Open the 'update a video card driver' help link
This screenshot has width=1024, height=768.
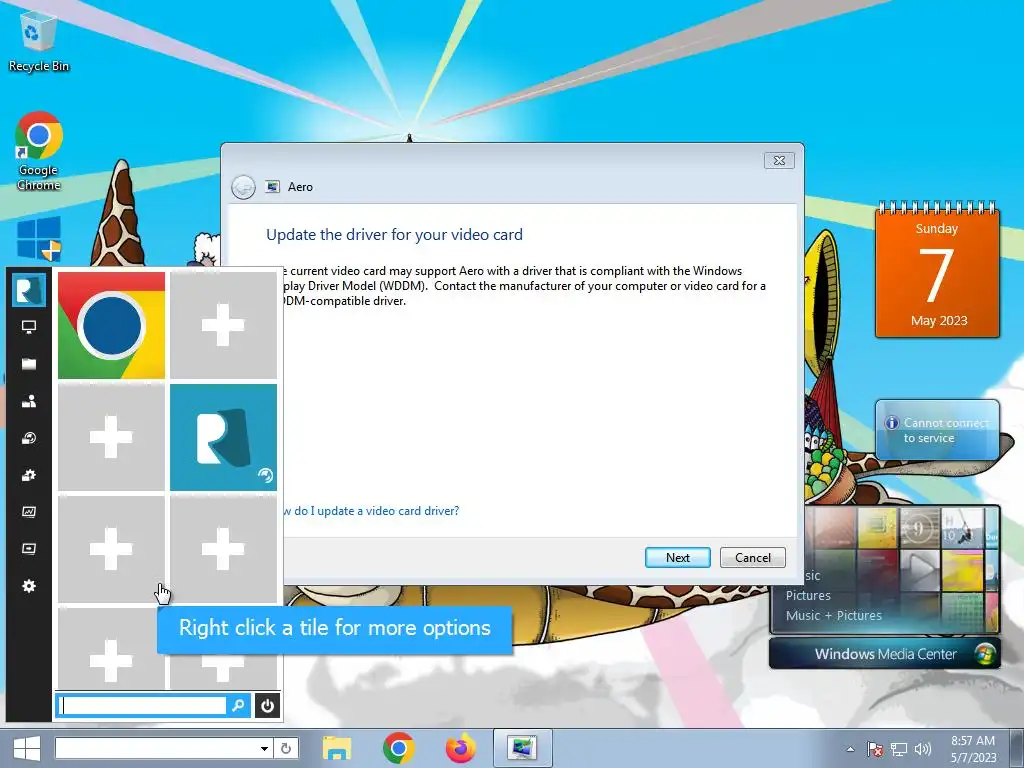click(372, 511)
